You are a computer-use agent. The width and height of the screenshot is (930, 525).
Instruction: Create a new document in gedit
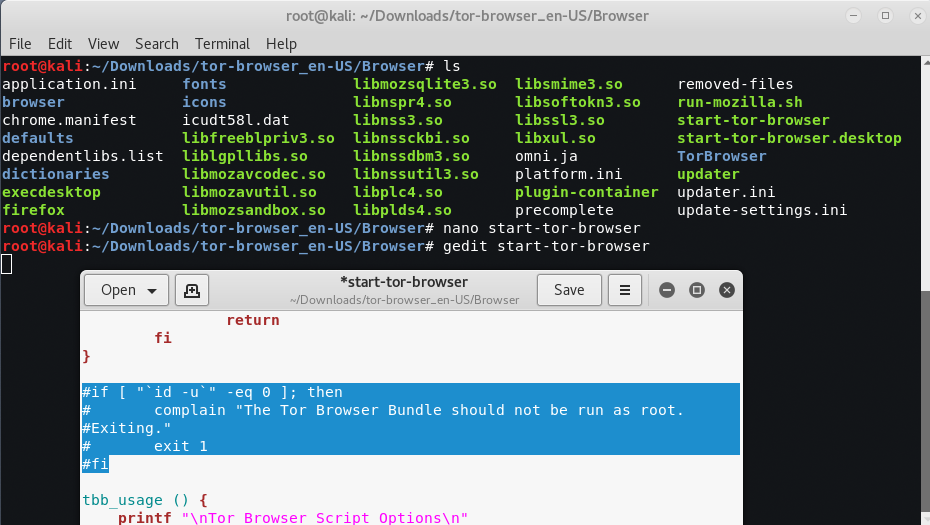pos(192,290)
